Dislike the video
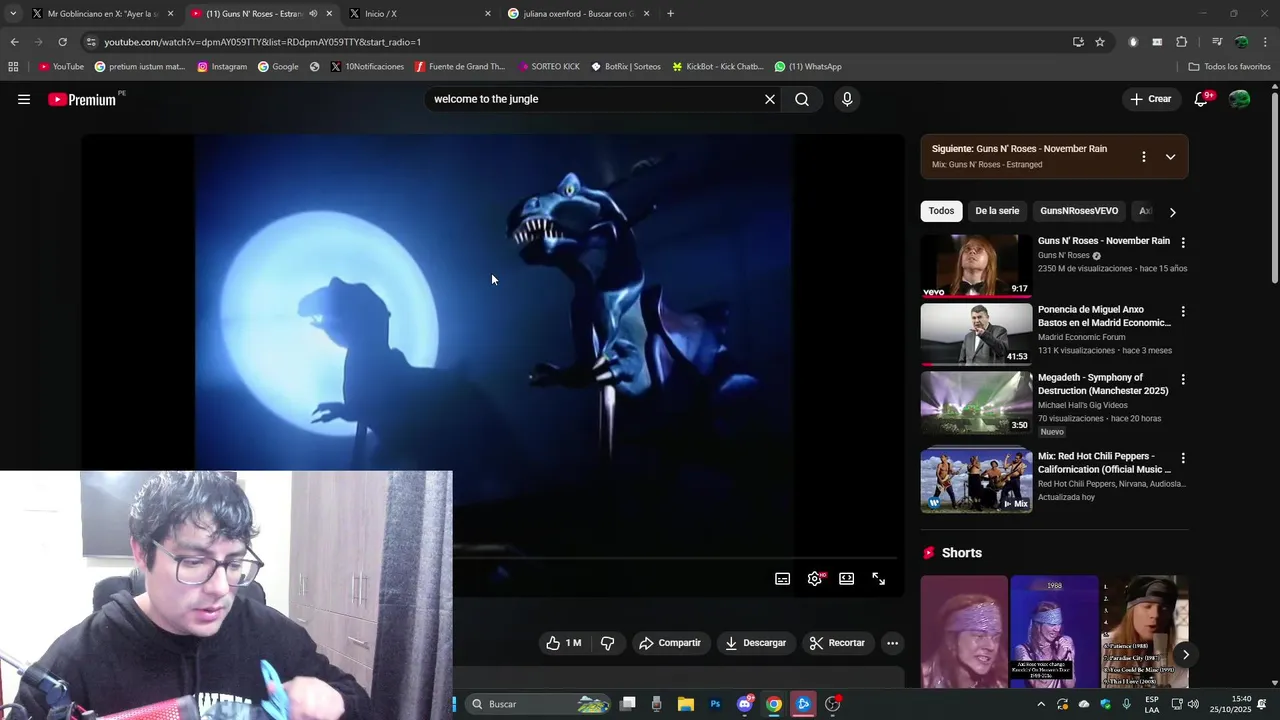This screenshot has width=1280, height=720. pos(607,643)
